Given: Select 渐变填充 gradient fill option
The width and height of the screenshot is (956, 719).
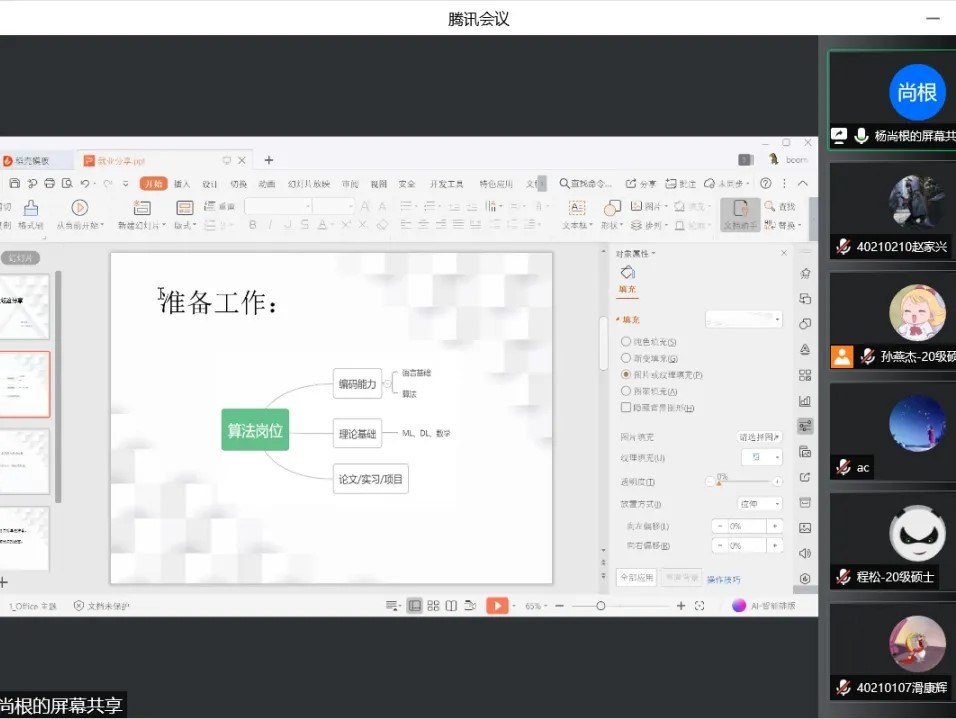Looking at the screenshot, I should (x=626, y=358).
